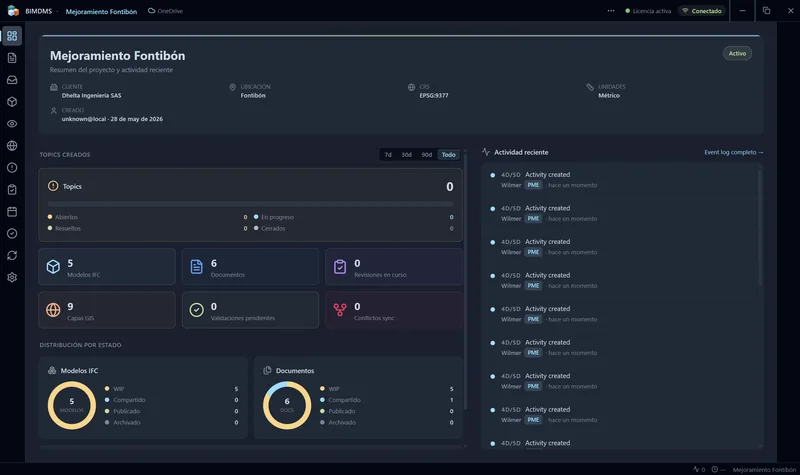Click the Modelos IFC card cube icon
800x475 pixels.
click(x=53, y=267)
